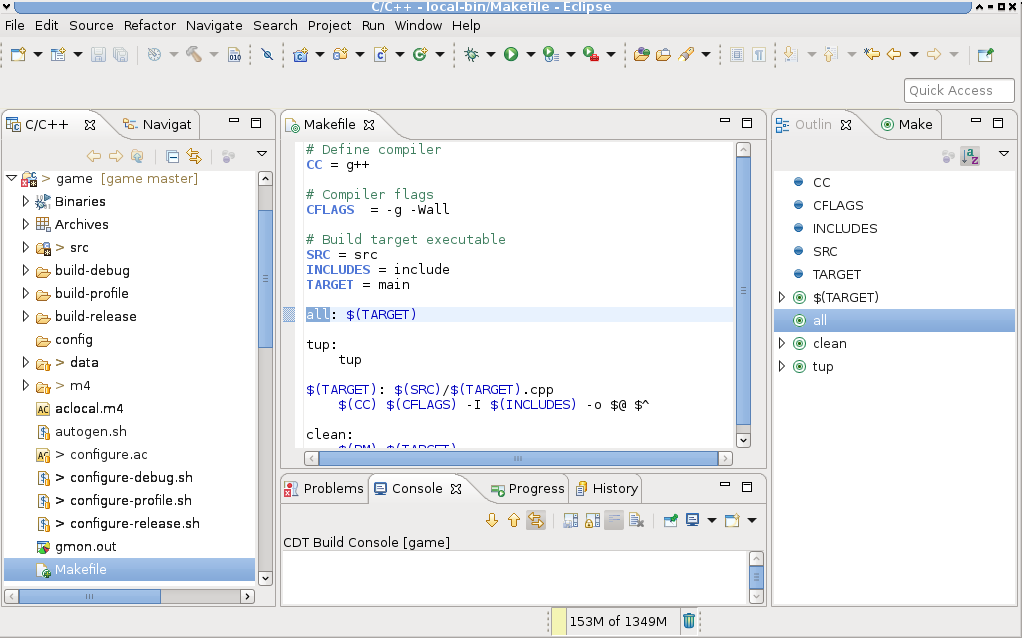Click the Open Type folder icon

coord(642,54)
